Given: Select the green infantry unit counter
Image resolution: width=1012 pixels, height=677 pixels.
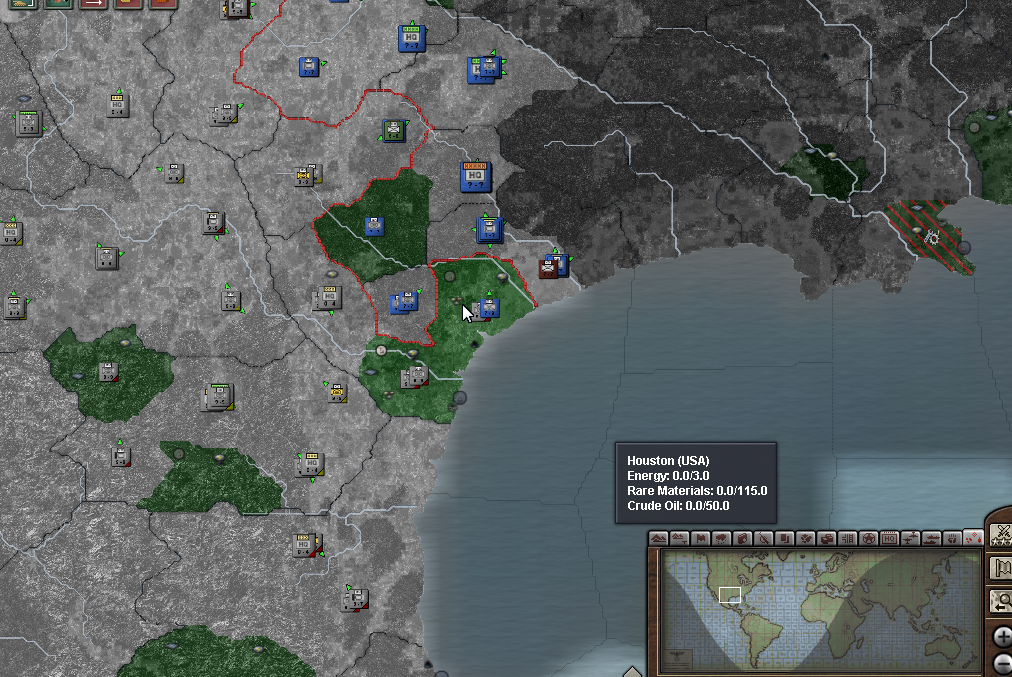Looking at the screenshot, I should point(394,130).
